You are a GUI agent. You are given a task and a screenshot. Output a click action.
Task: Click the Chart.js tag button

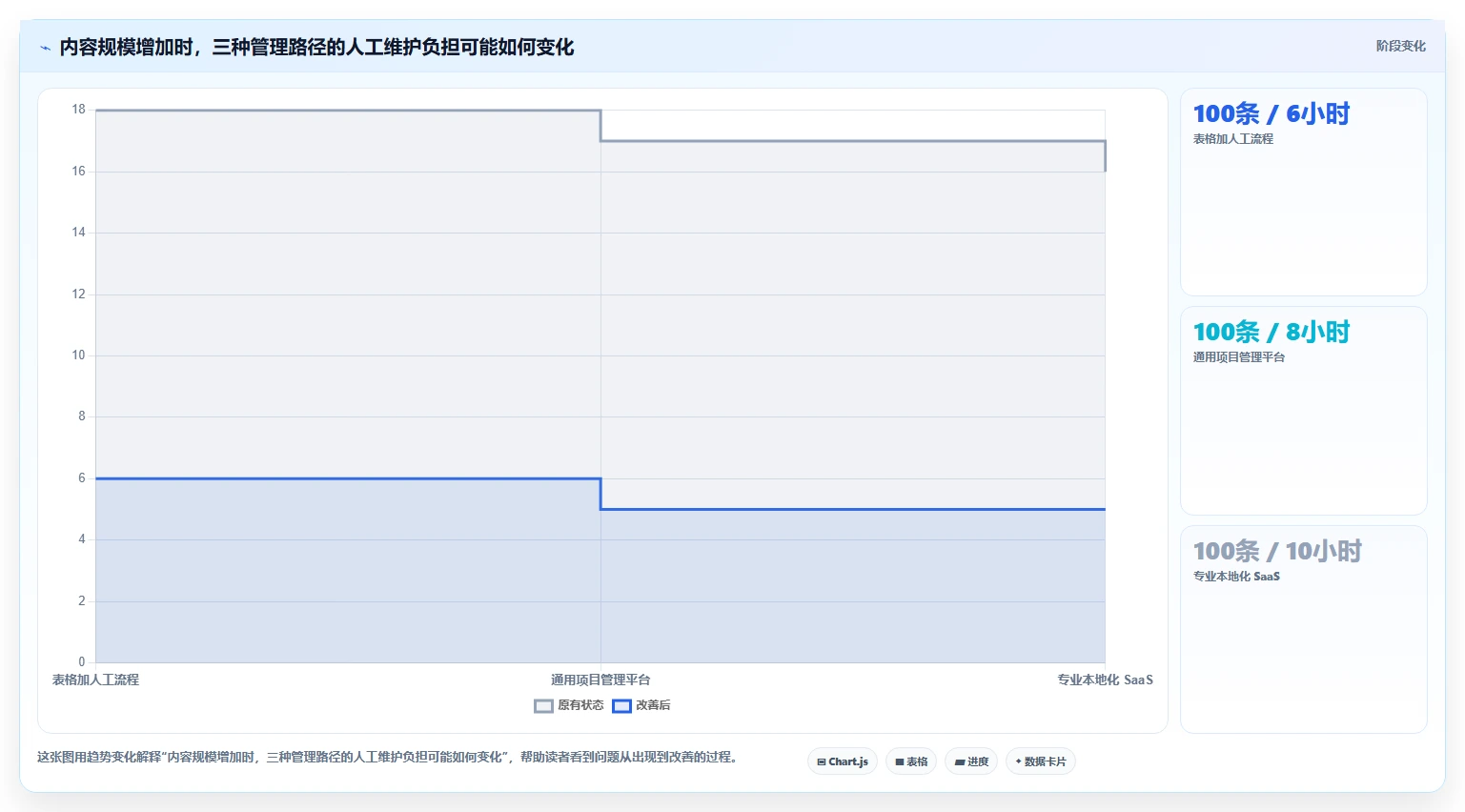(x=843, y=761)
